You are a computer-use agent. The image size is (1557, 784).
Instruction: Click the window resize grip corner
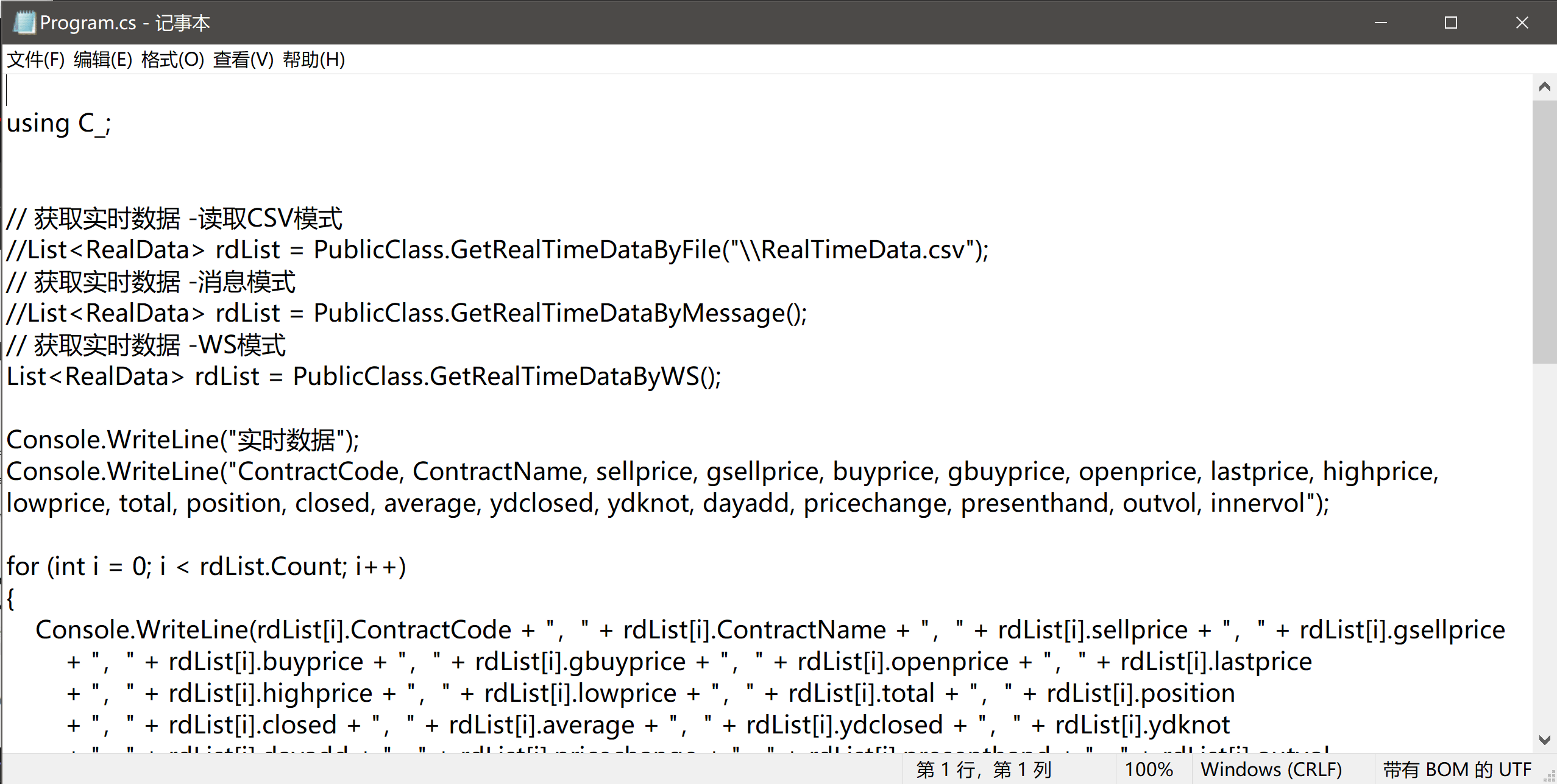click(1549, 776)
